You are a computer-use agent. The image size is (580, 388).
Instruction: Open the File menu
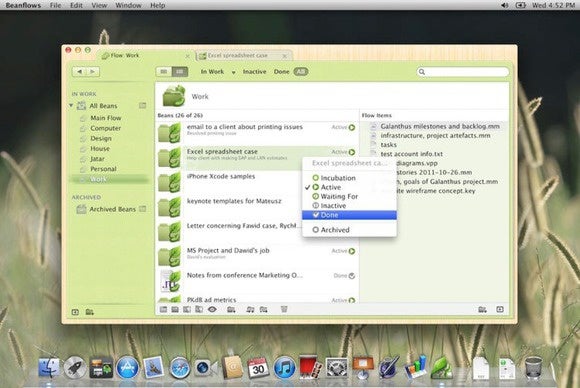[55, 5]
